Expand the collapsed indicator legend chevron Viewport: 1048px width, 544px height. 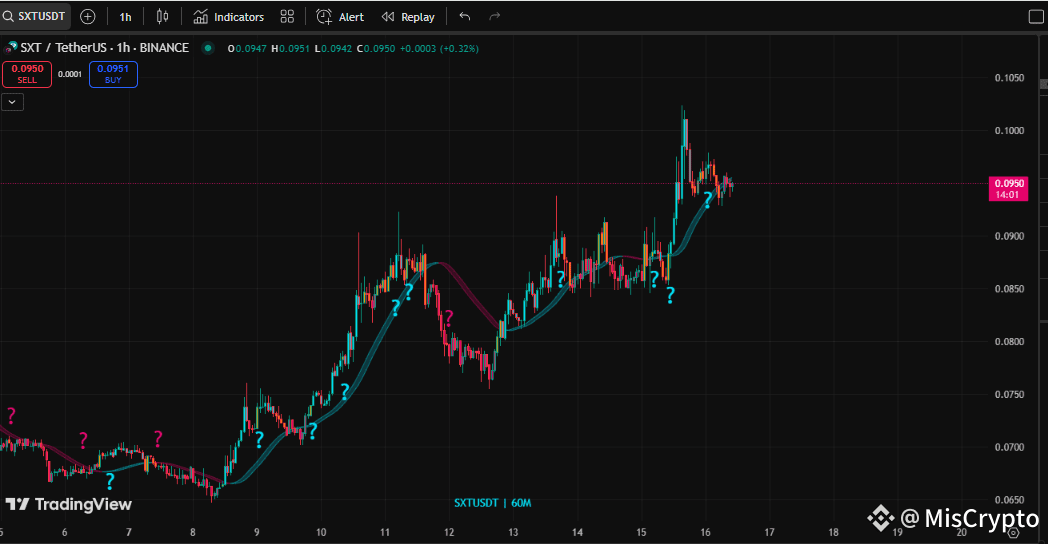(13, 102)
